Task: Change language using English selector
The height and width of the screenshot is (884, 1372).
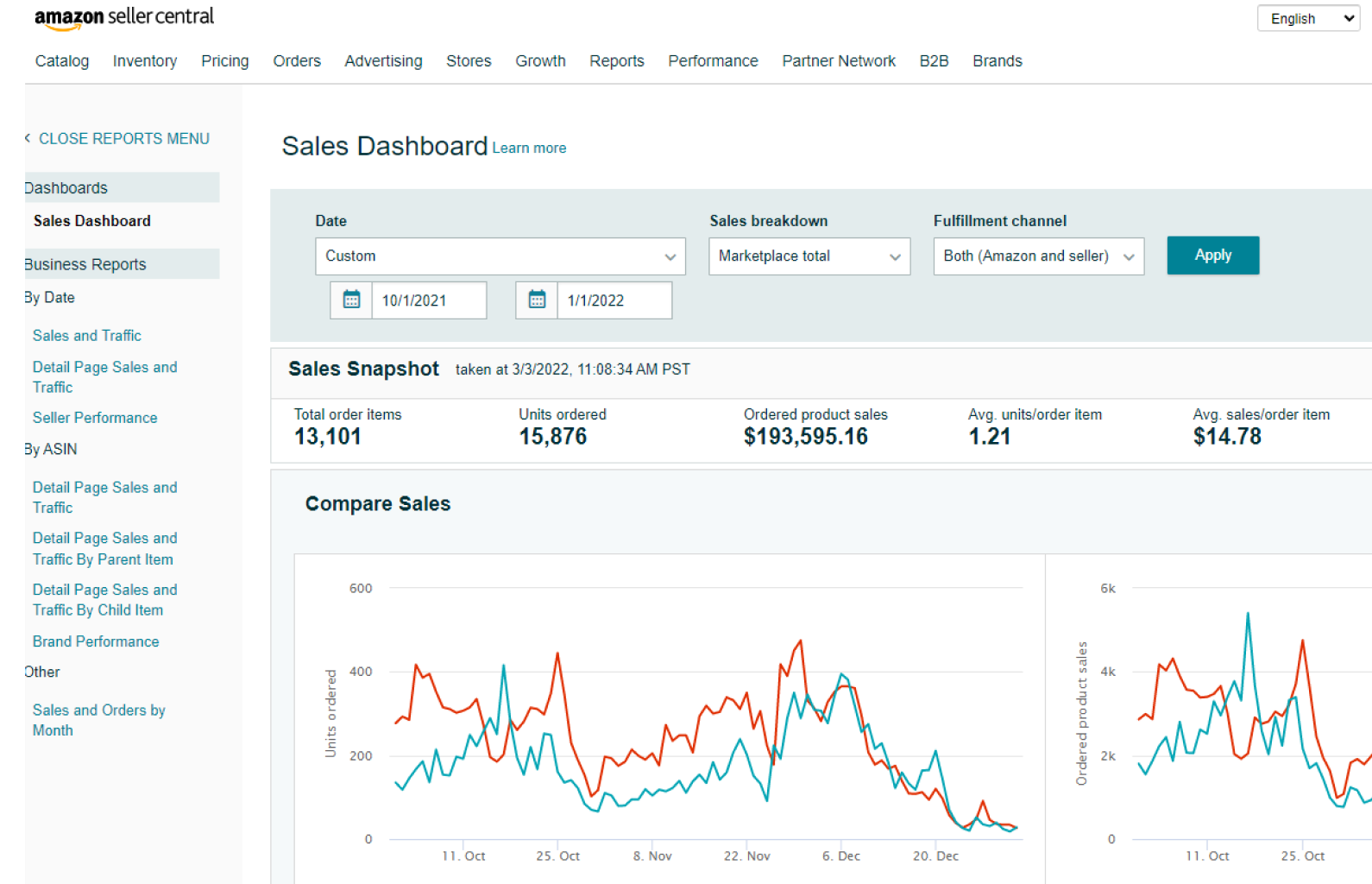Action: 1308,18
